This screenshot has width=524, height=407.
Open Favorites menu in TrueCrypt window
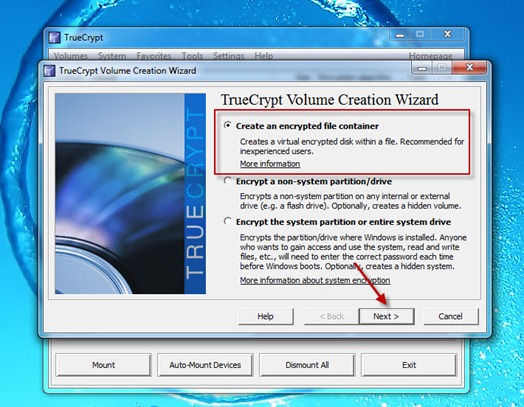[x=154, y=56]
